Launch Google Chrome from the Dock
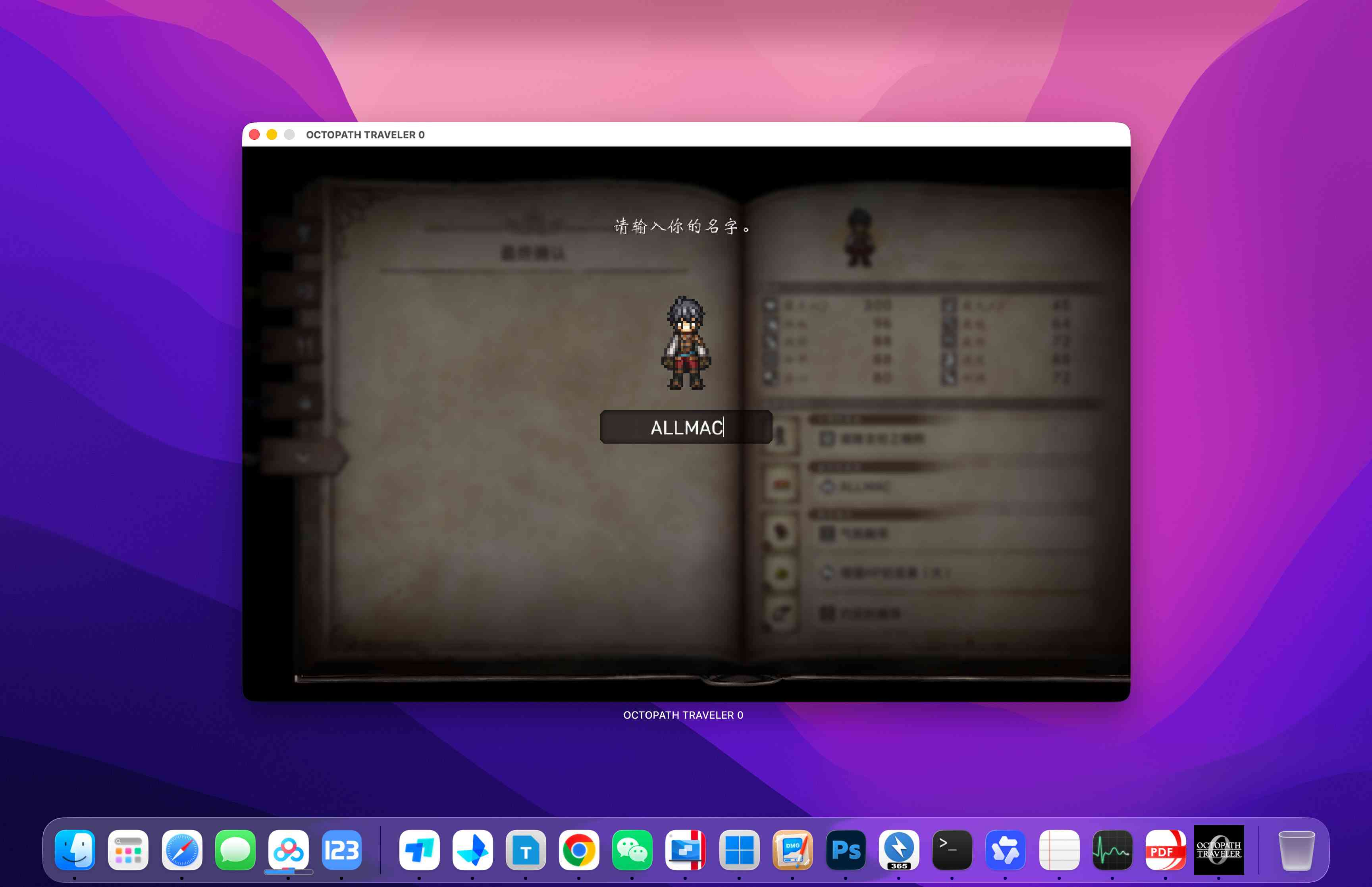The height and width of the screenshot is (887, 1372). [579, 850]
